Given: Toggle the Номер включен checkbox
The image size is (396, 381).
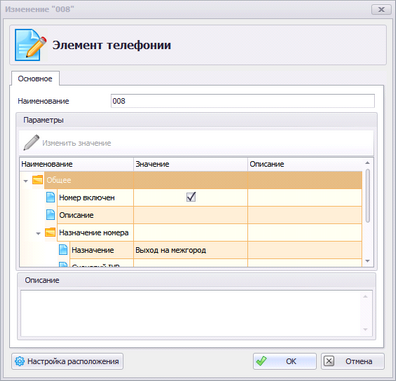Looking at the screenshot, I should tap(191, 197).
